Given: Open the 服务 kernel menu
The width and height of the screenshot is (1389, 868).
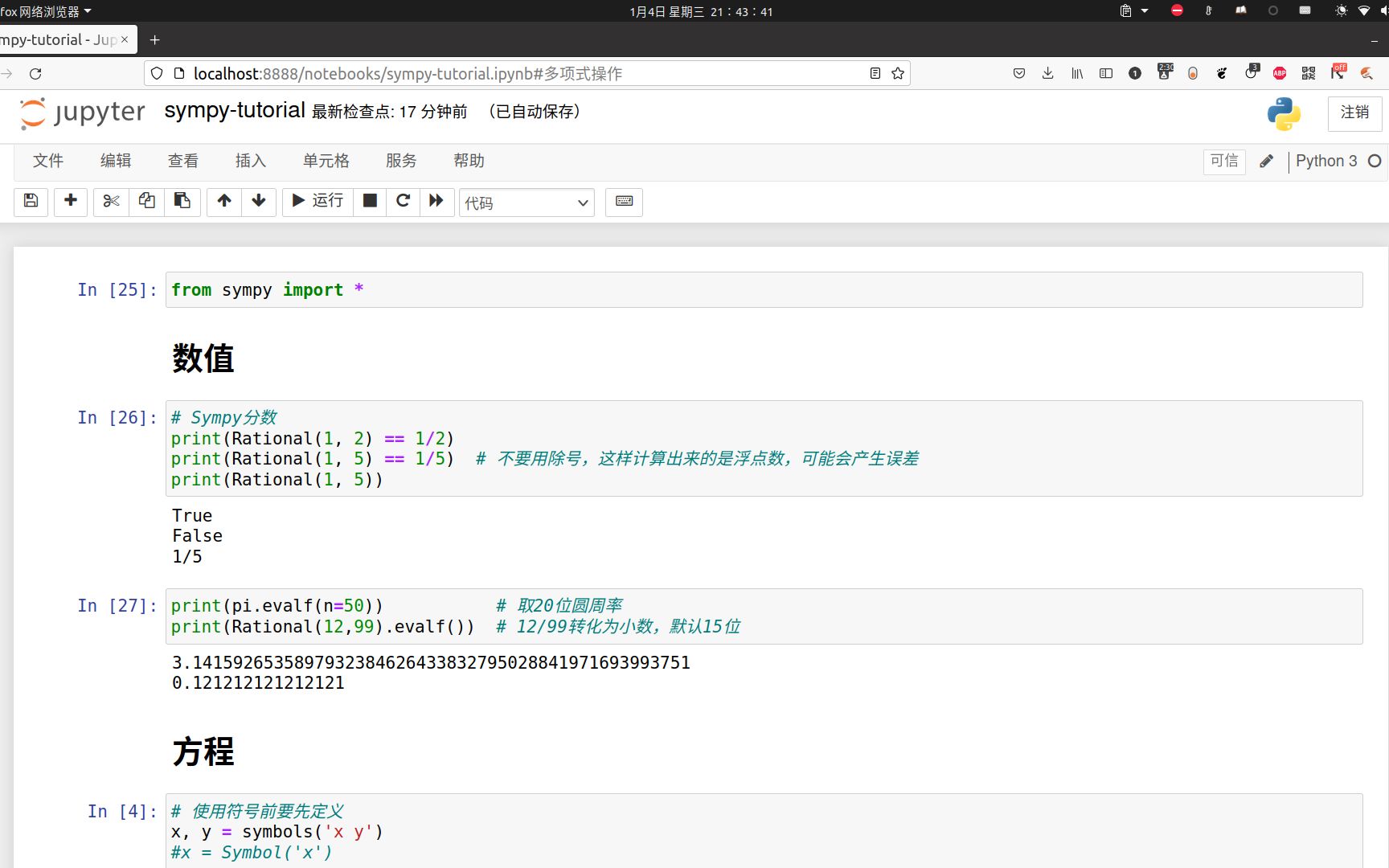Looking at the screenshot, I should pyautogui.click(x=401, y=161).
